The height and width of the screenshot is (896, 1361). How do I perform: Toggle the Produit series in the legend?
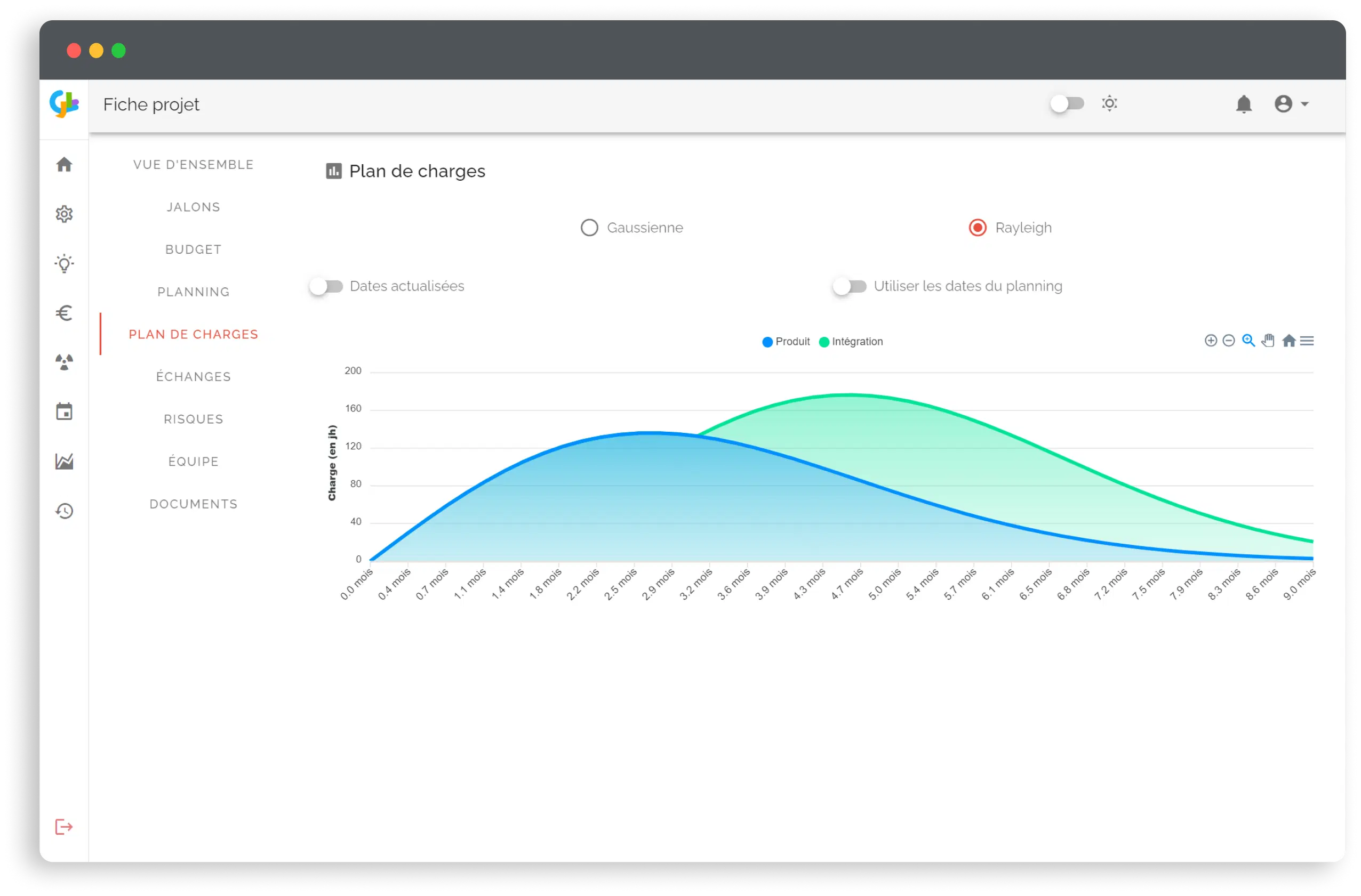point(786,342)
